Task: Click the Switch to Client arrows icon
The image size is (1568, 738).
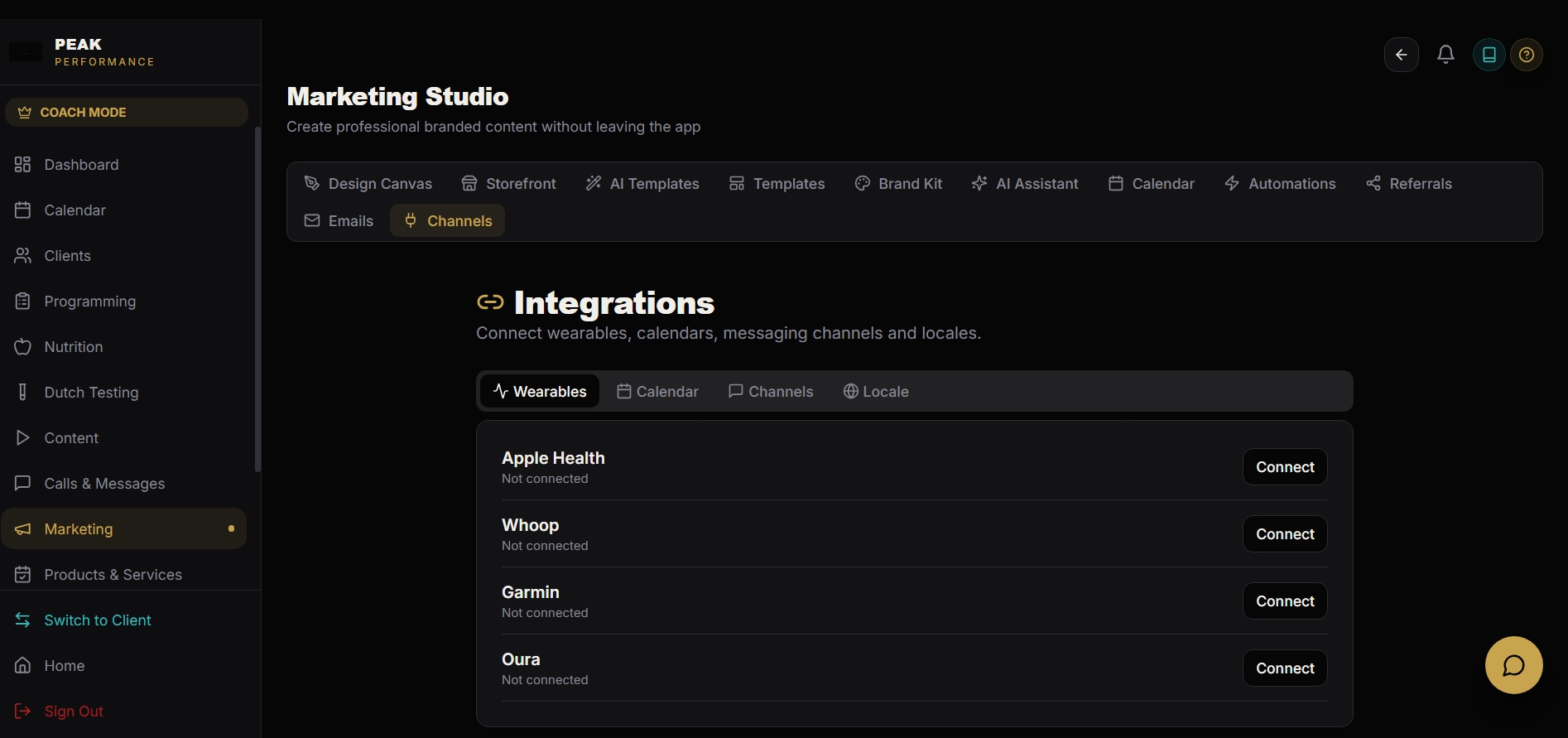Action: pyautogui.click(x=23, y=620)
